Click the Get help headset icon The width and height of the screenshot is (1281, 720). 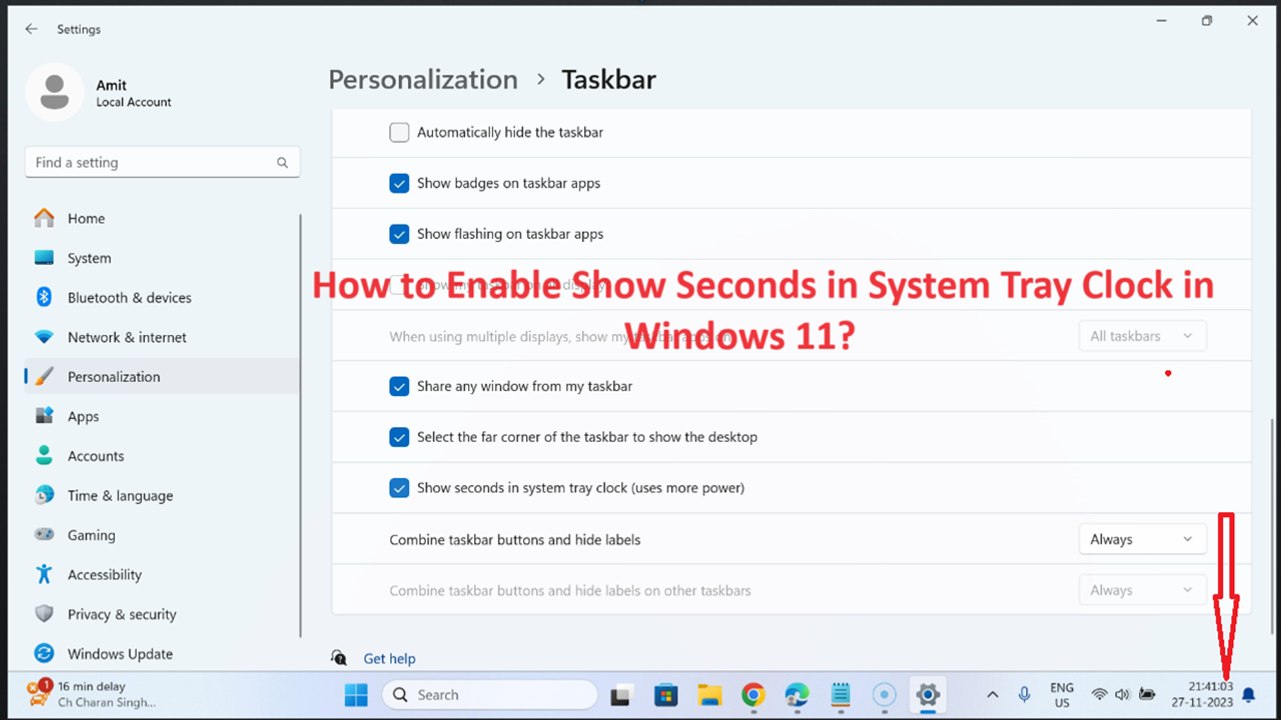coord(340,658)
